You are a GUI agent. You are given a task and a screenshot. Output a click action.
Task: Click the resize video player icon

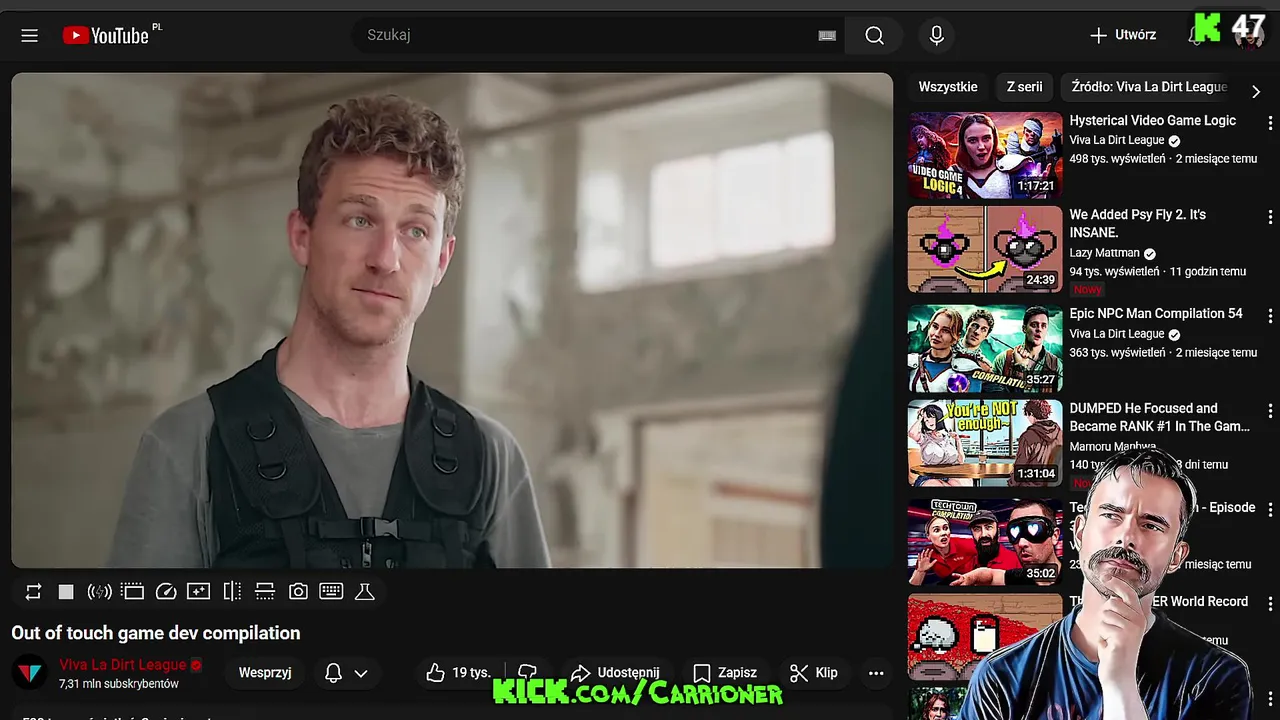tap(265, 592)
